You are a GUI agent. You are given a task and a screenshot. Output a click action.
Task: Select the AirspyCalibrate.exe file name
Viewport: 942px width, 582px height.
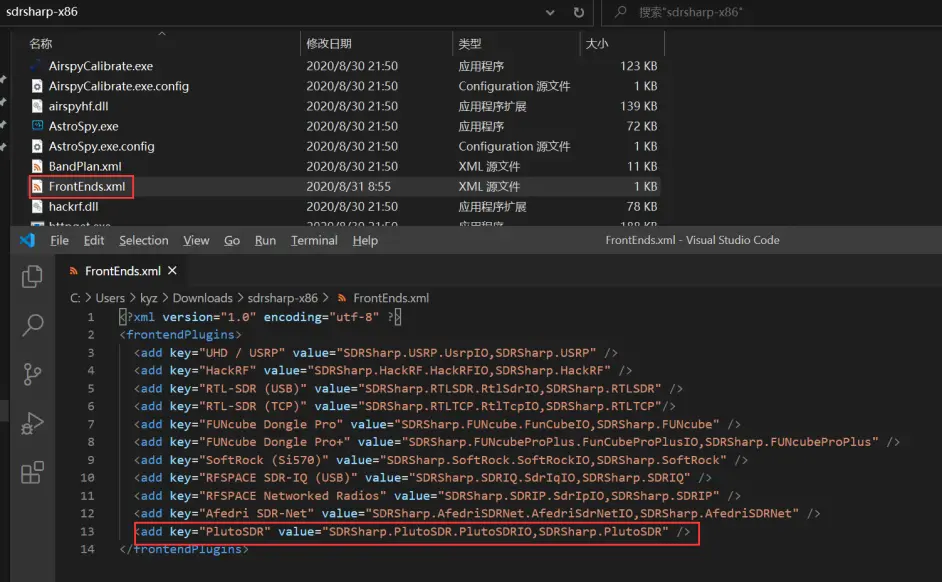[x=101, y=66]
